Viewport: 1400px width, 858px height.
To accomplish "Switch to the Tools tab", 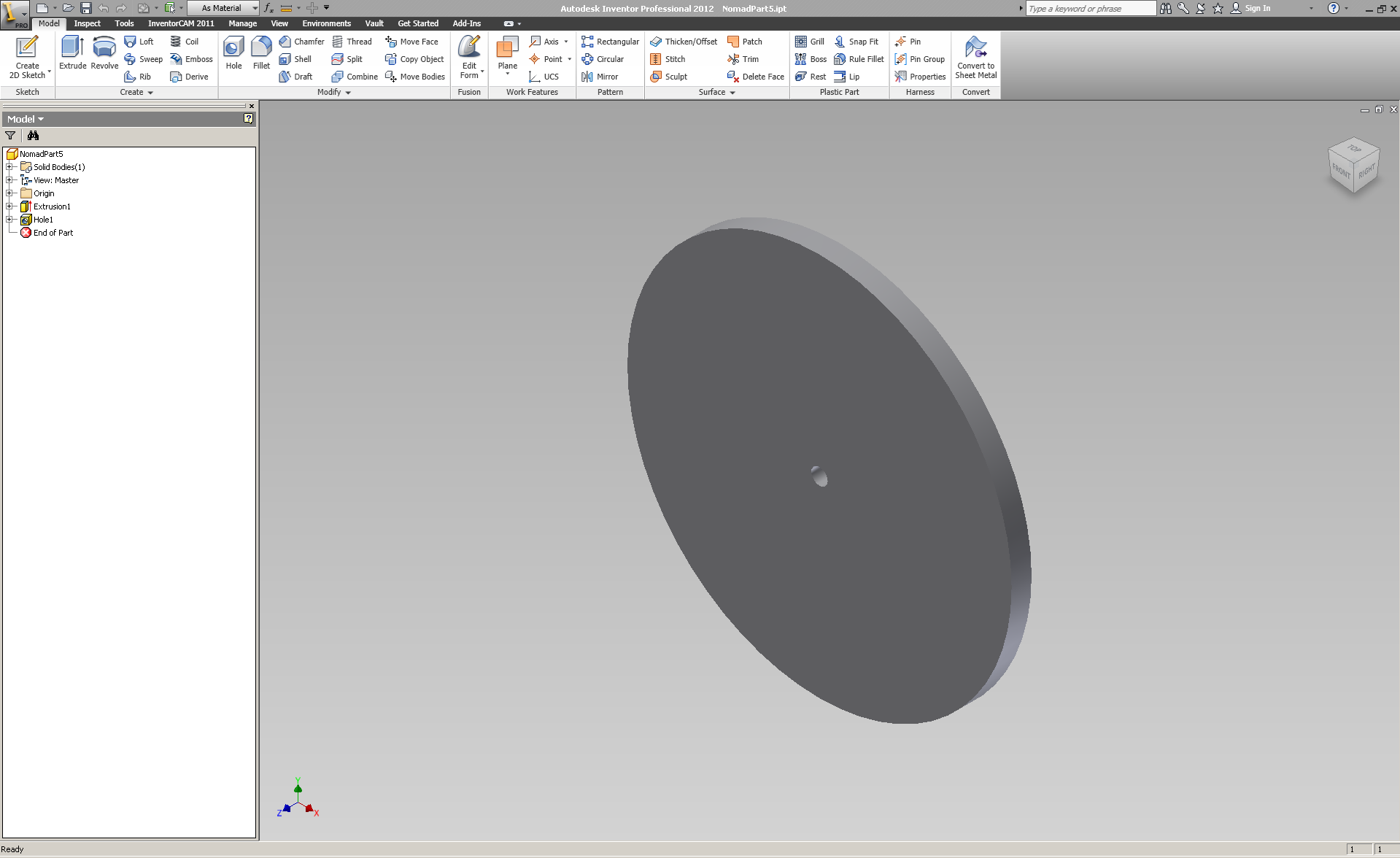I will click(x=124, y=23).
